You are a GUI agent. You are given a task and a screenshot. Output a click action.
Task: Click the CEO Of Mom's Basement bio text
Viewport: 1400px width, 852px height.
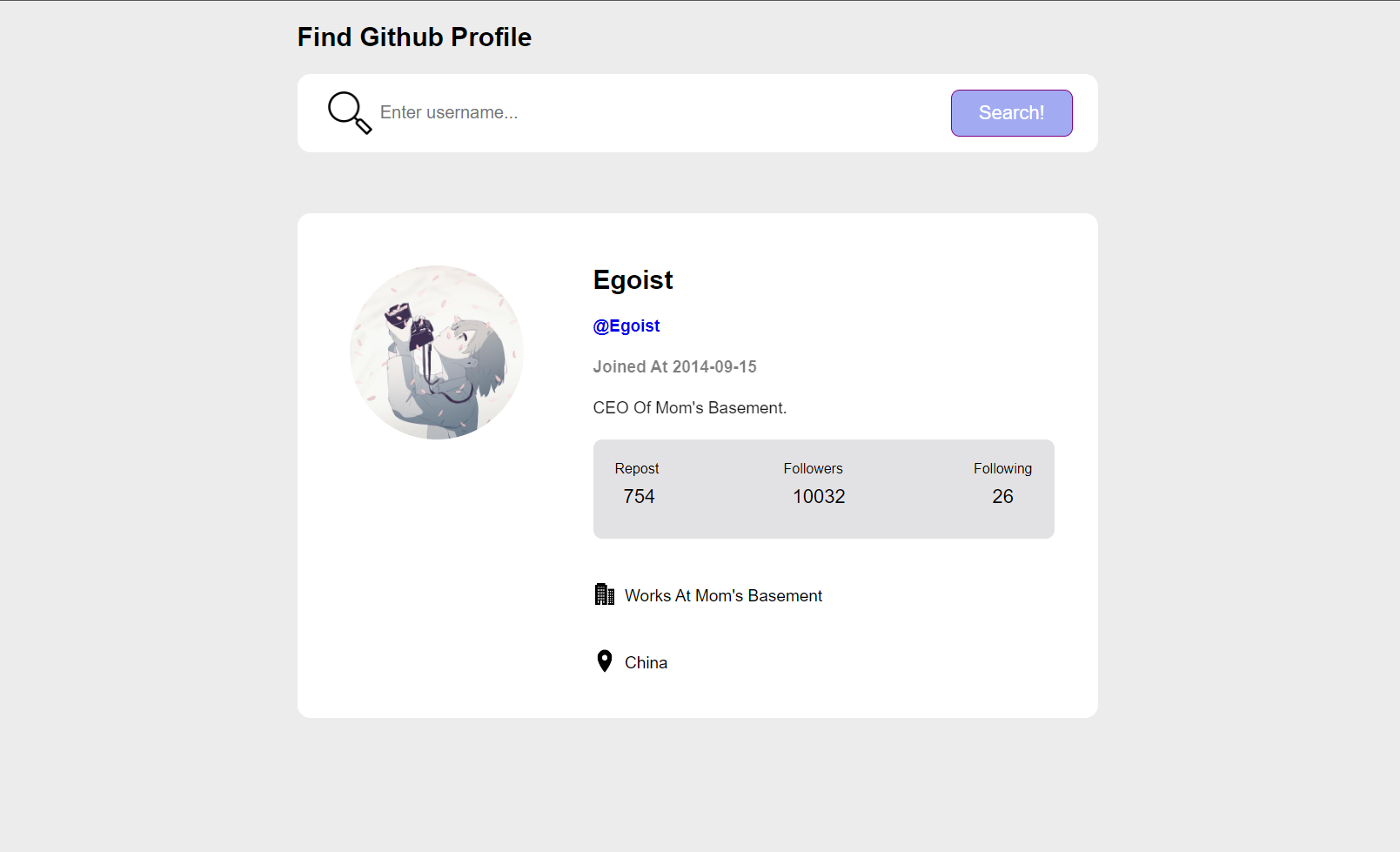tap(689, 407)
